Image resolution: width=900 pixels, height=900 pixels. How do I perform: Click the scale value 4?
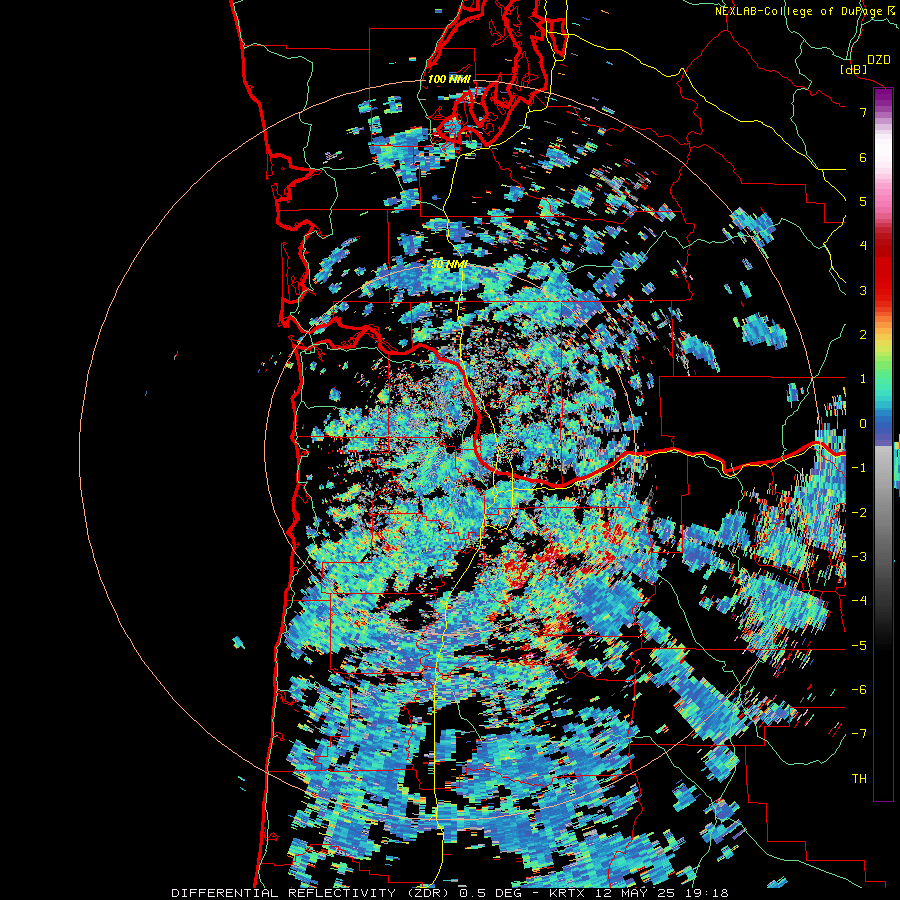[863, 246]
